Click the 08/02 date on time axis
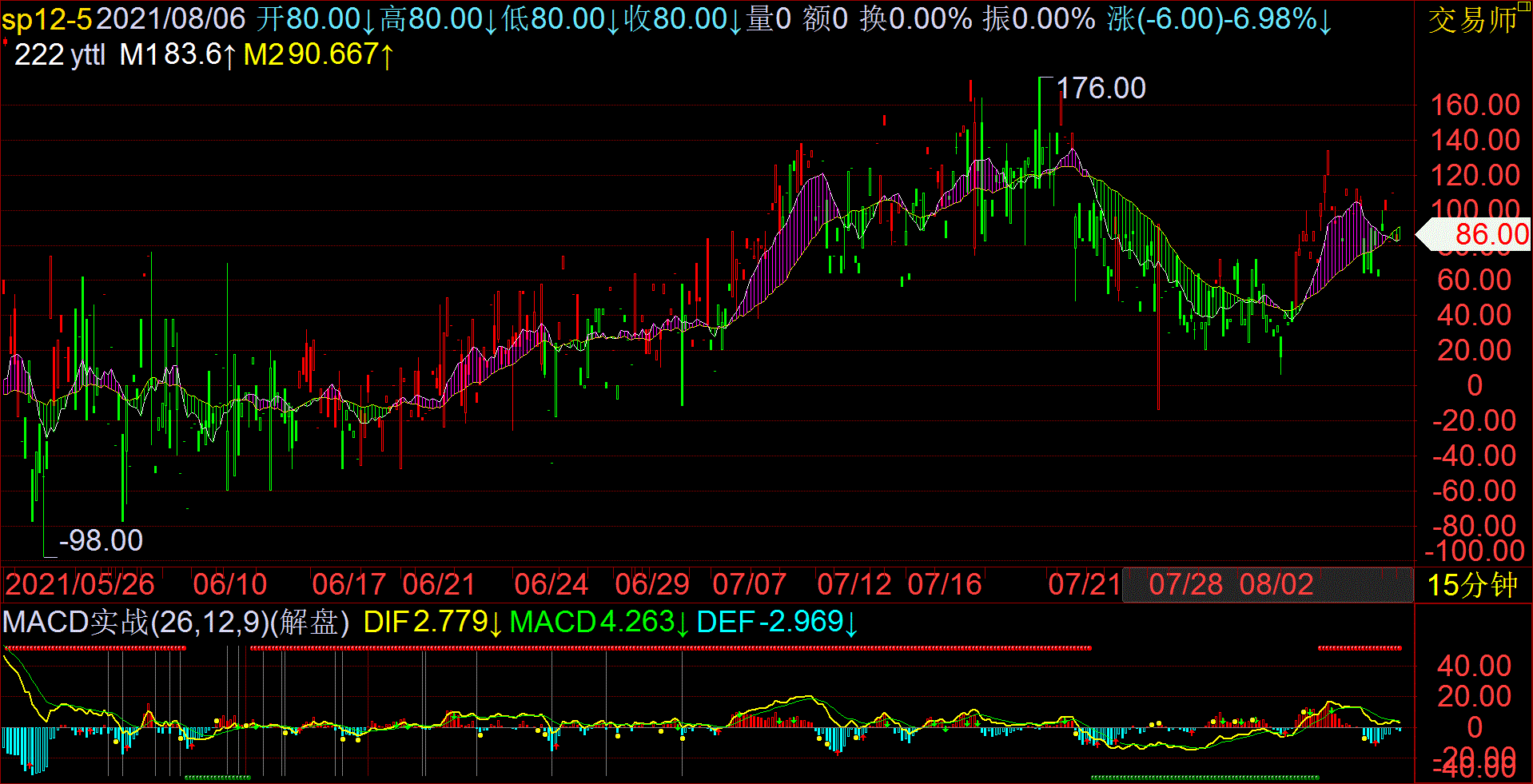Screen dimensions: 1533x784 tap(1276, 584)
